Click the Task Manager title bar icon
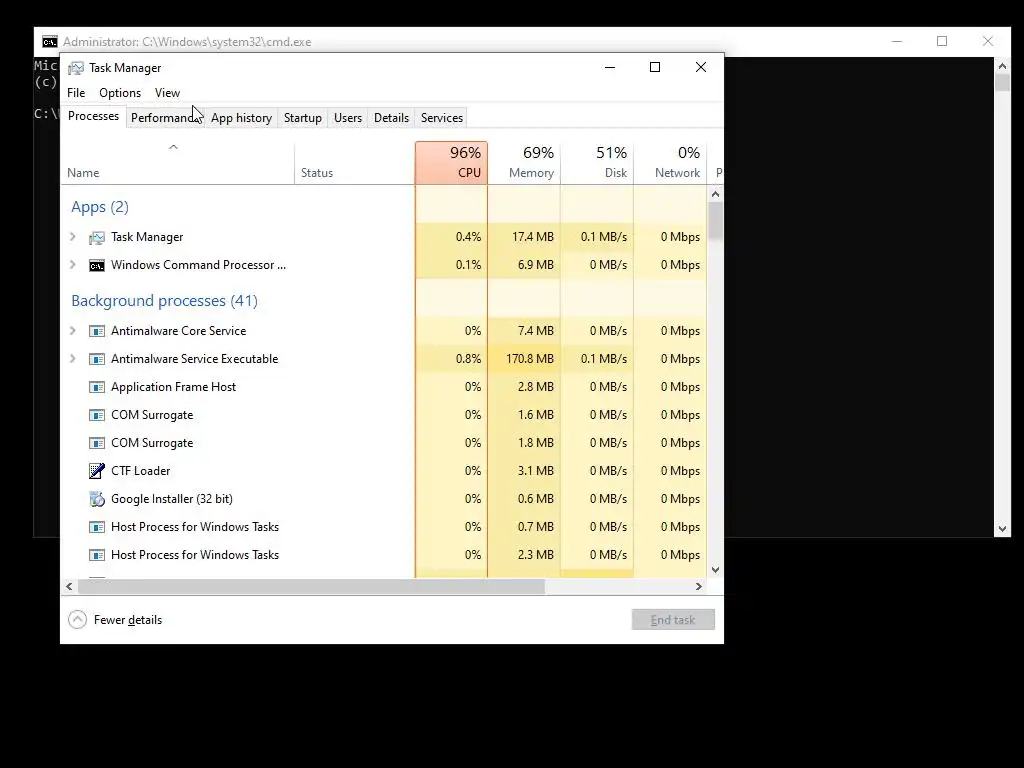The width and height of the screenshot is (1024, 768). (76, 68)
